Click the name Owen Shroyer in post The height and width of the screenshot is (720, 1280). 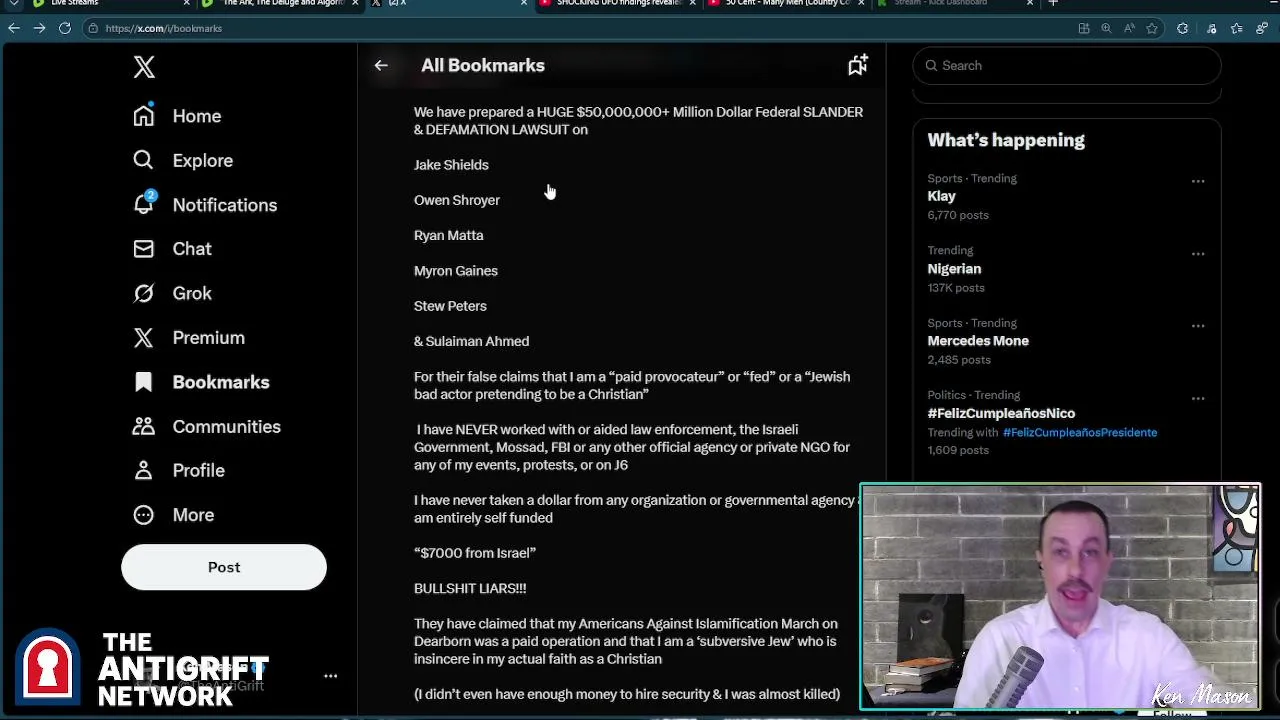(x=457, y=200)
